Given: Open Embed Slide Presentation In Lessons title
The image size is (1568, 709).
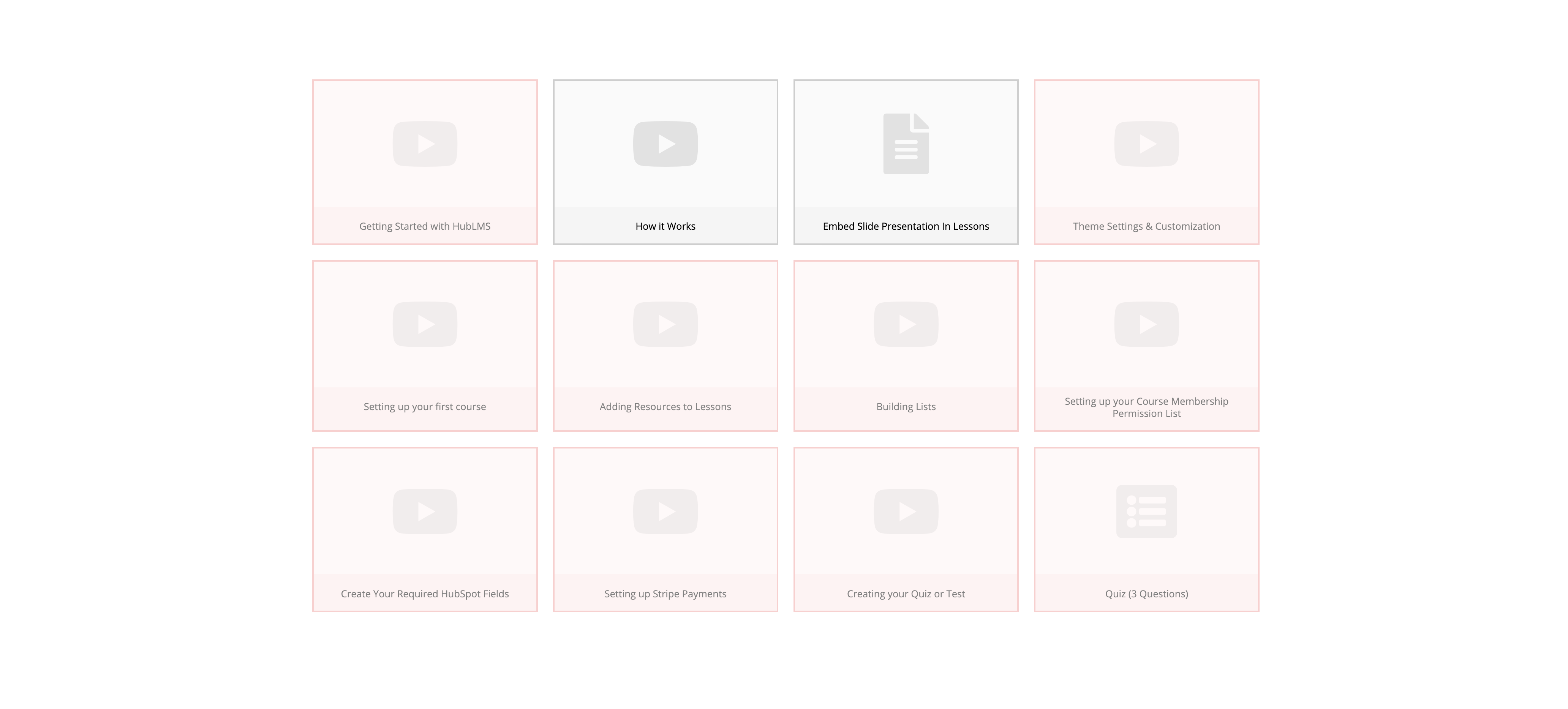Looking at the screenshot, I should 906,226.
